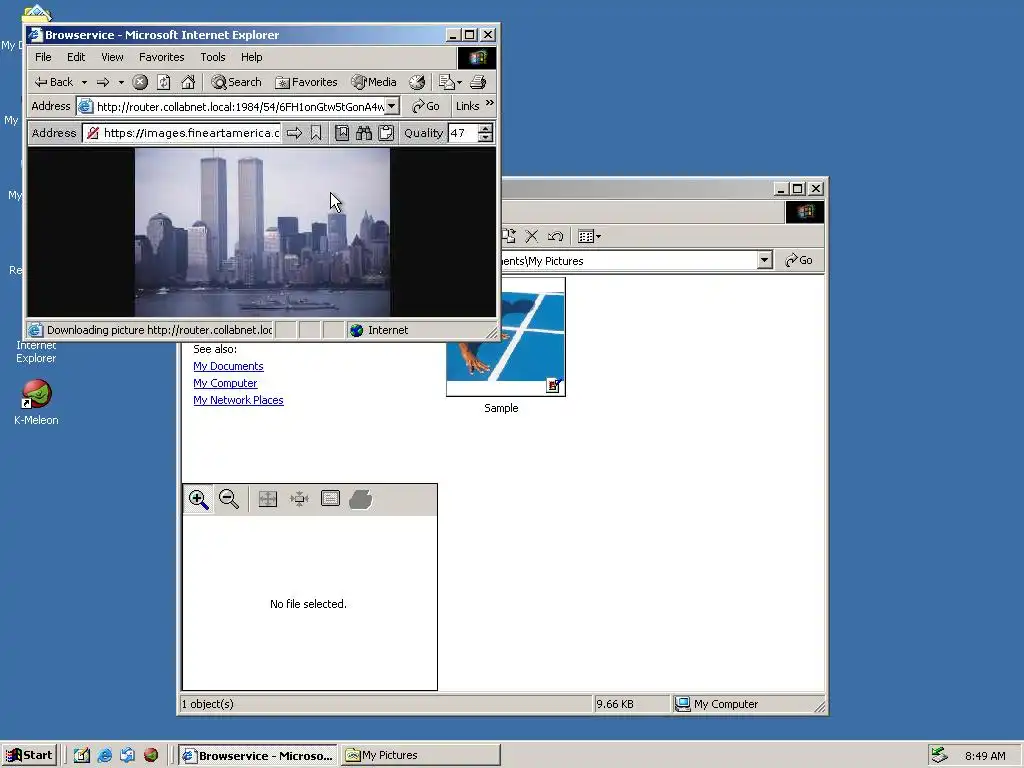Click the Mail icon in IE toolbar
Image resolution: width=1024 pixels, height=768 pixels.
tap(450, 82)
